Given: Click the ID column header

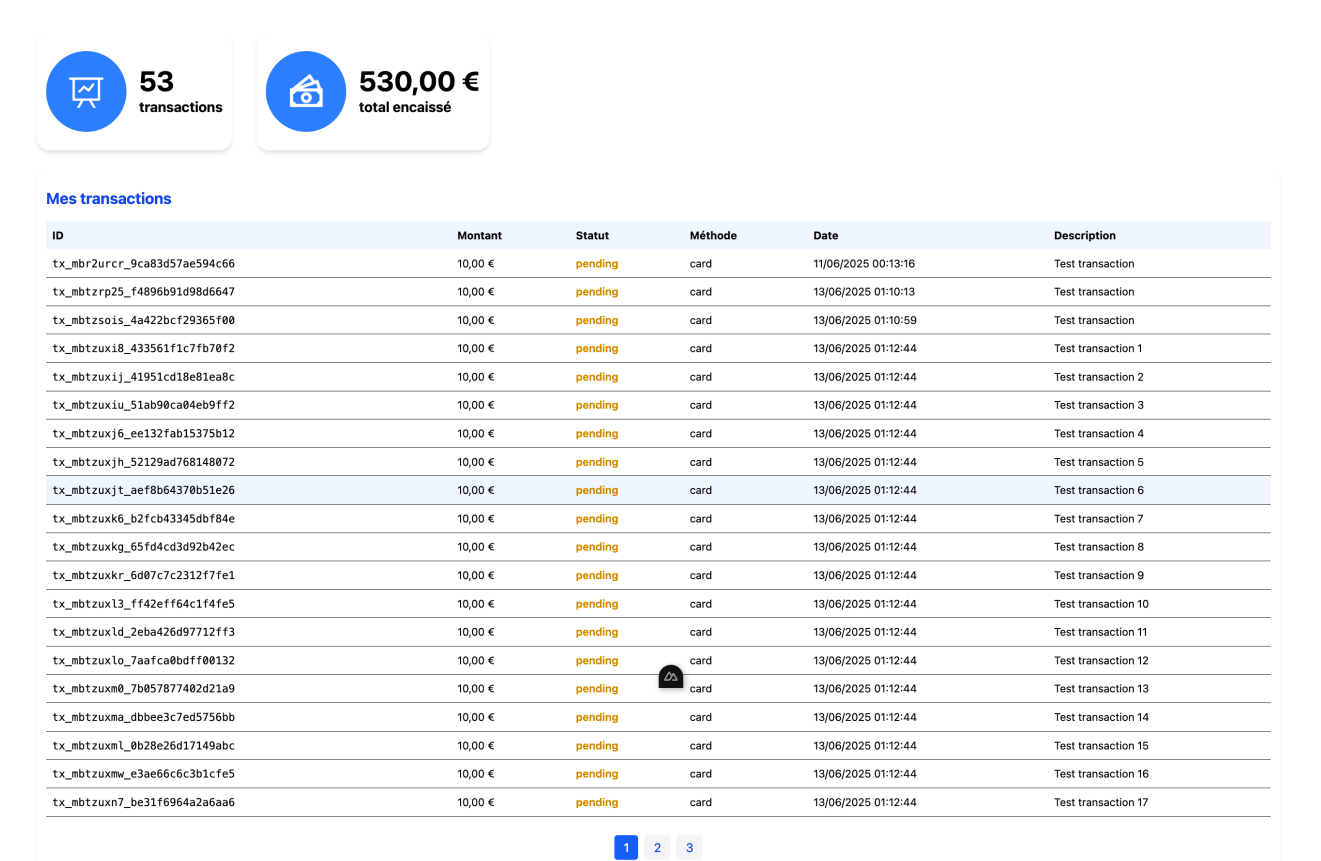Looking at the screenshot, I should (x=57, y=235).
